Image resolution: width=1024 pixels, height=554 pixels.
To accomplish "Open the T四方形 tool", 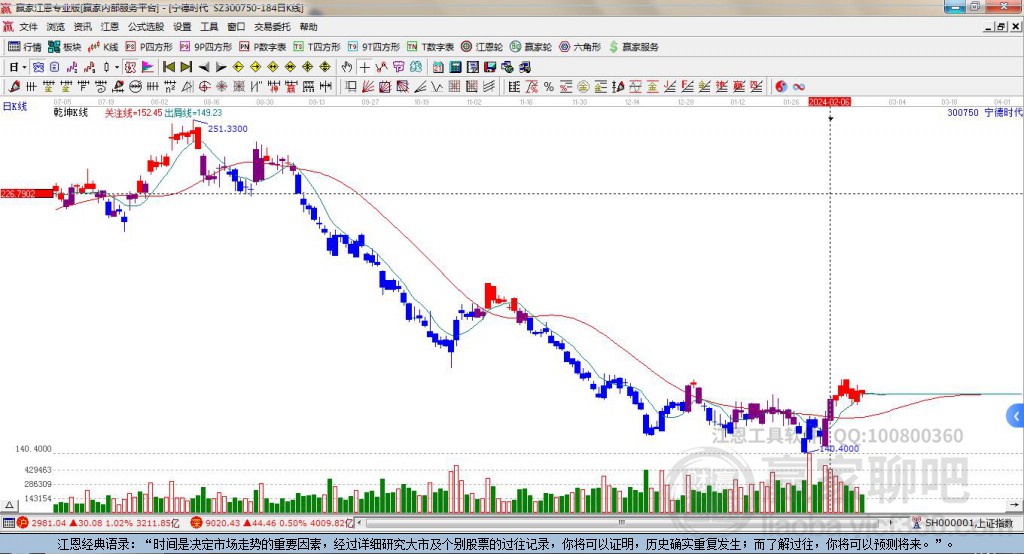I will click(317, 47).
